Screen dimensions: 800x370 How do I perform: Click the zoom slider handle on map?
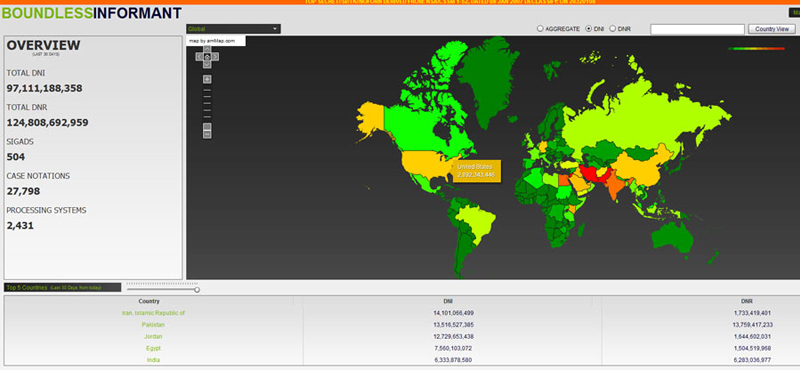pyautogui.click(x=207, y=127)
